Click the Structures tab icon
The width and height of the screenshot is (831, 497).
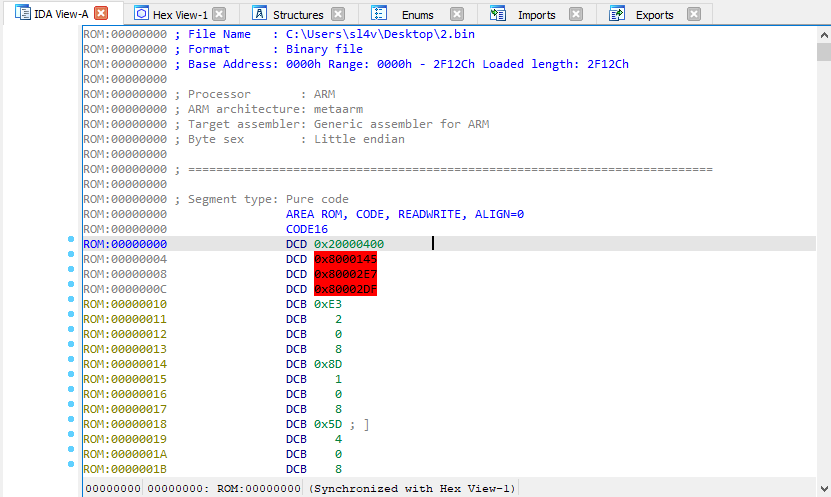coord(259,13)
